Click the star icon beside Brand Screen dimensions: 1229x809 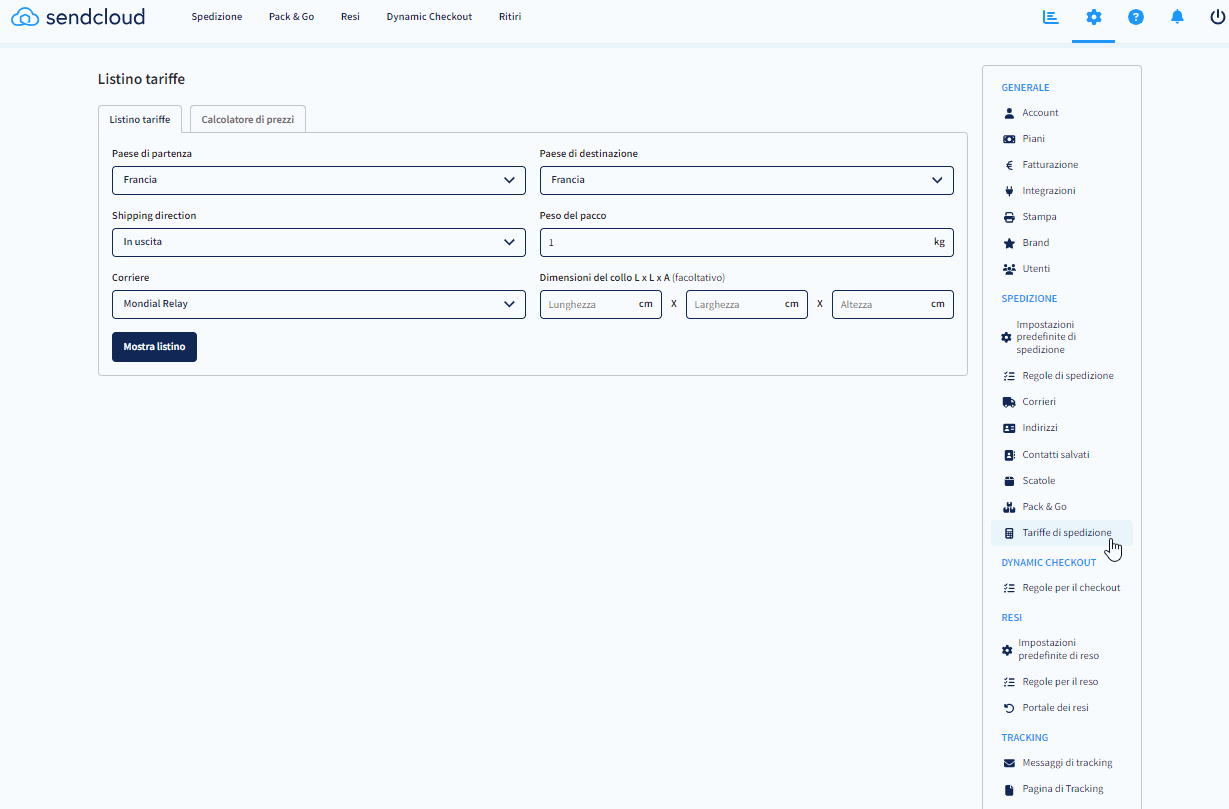(1009, 243)
